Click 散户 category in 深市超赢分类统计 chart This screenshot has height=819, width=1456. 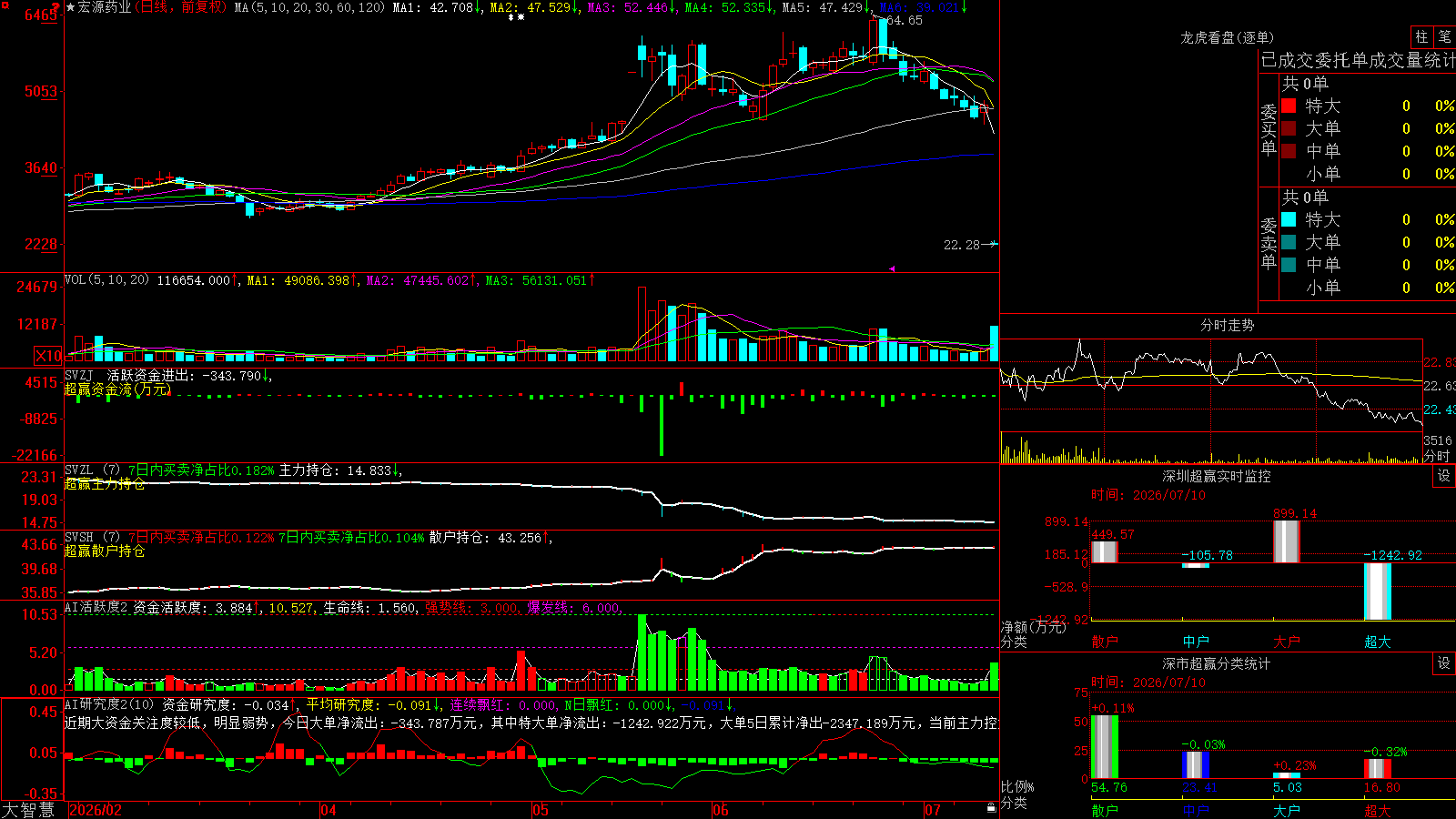click(x=1105, y=811)
